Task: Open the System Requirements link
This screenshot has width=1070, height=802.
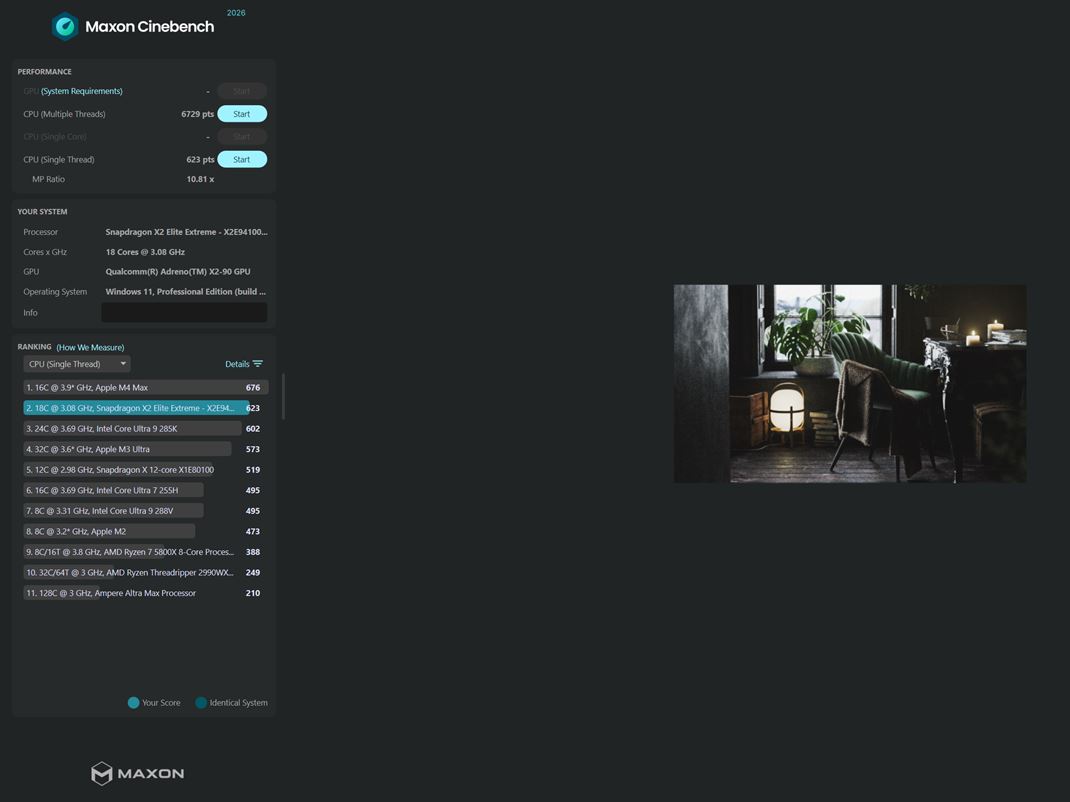Action: 82,91
